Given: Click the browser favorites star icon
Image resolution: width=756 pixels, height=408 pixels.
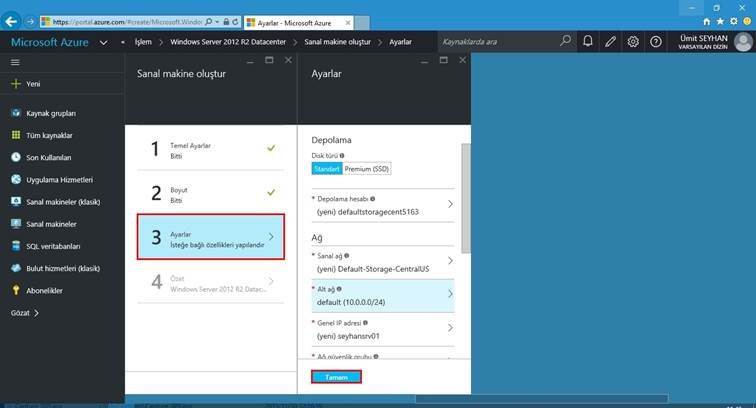Looking at the screenshot, I should coord(720,22).
